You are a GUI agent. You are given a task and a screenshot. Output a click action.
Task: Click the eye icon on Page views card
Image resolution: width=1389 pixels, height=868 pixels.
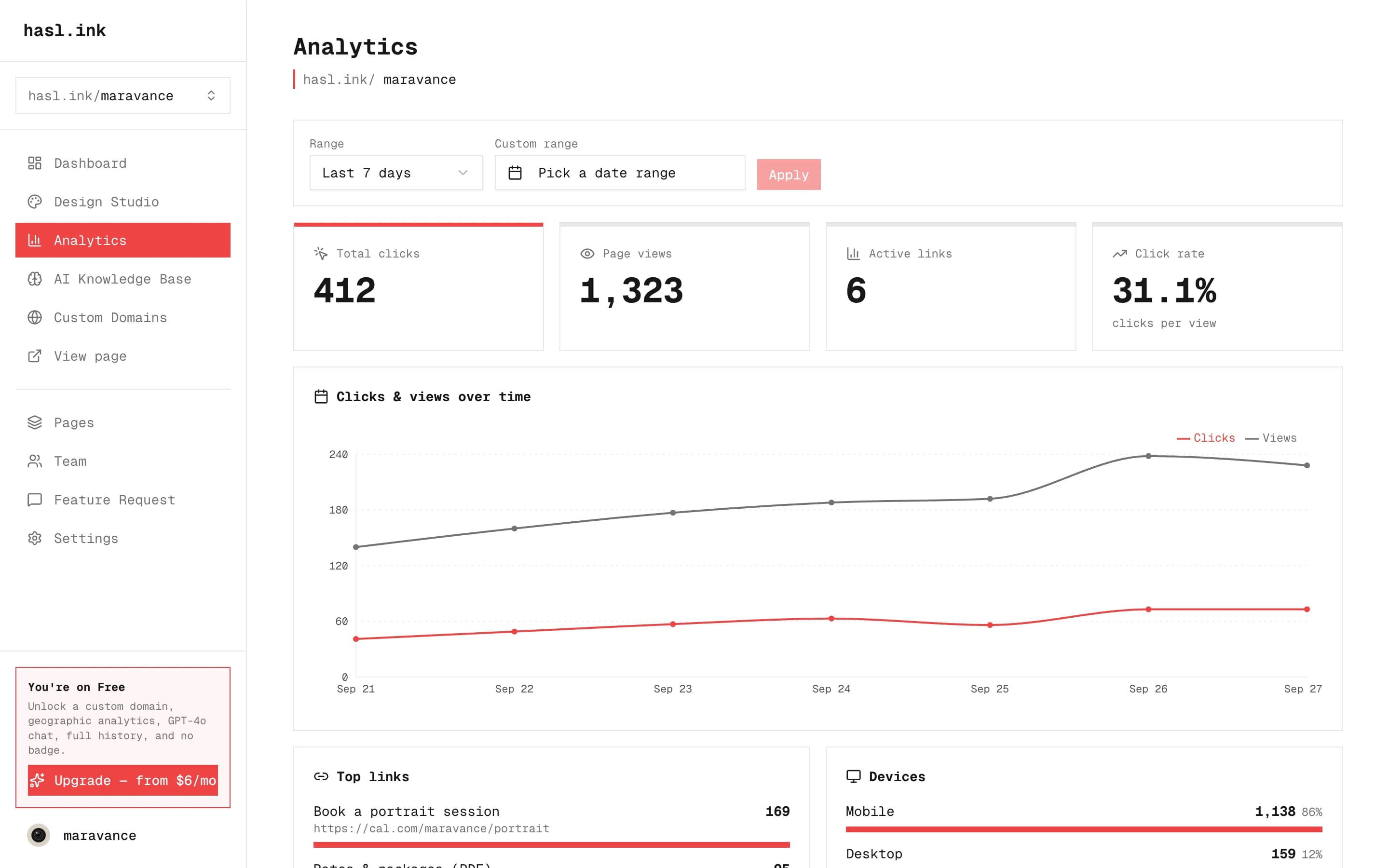pyautogui.click(x=587, y=254)
